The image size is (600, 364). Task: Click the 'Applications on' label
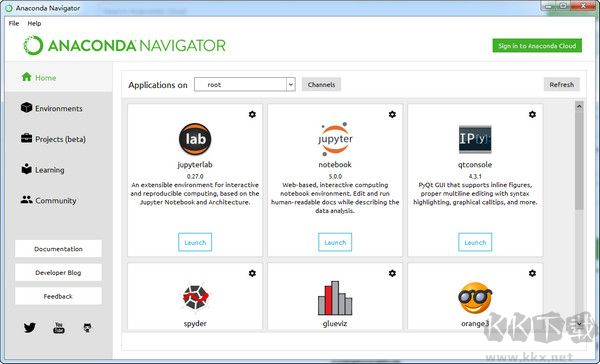(158, 85)
